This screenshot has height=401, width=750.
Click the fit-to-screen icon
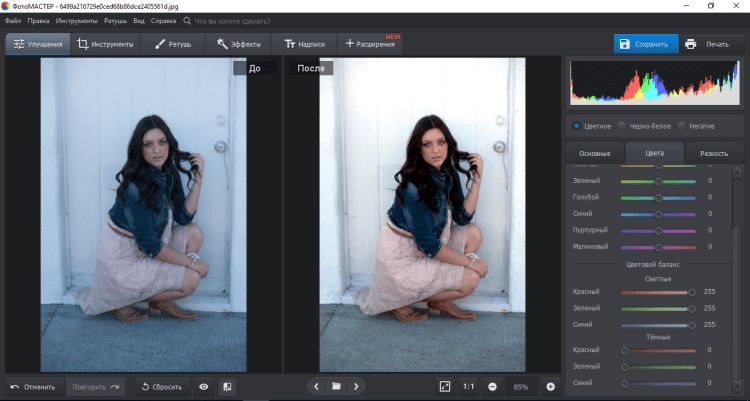tap(445, 386)
